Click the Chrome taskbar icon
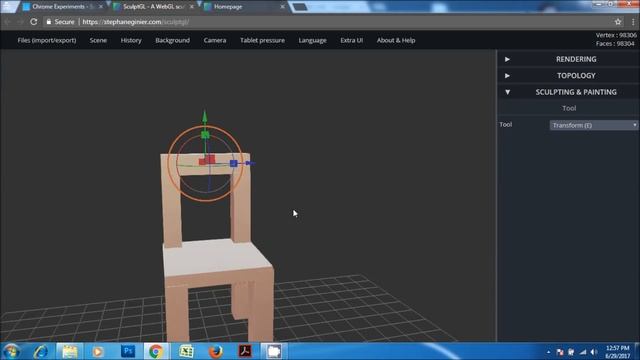The height and width of the screenshot is (360, 640). (156, 351)
